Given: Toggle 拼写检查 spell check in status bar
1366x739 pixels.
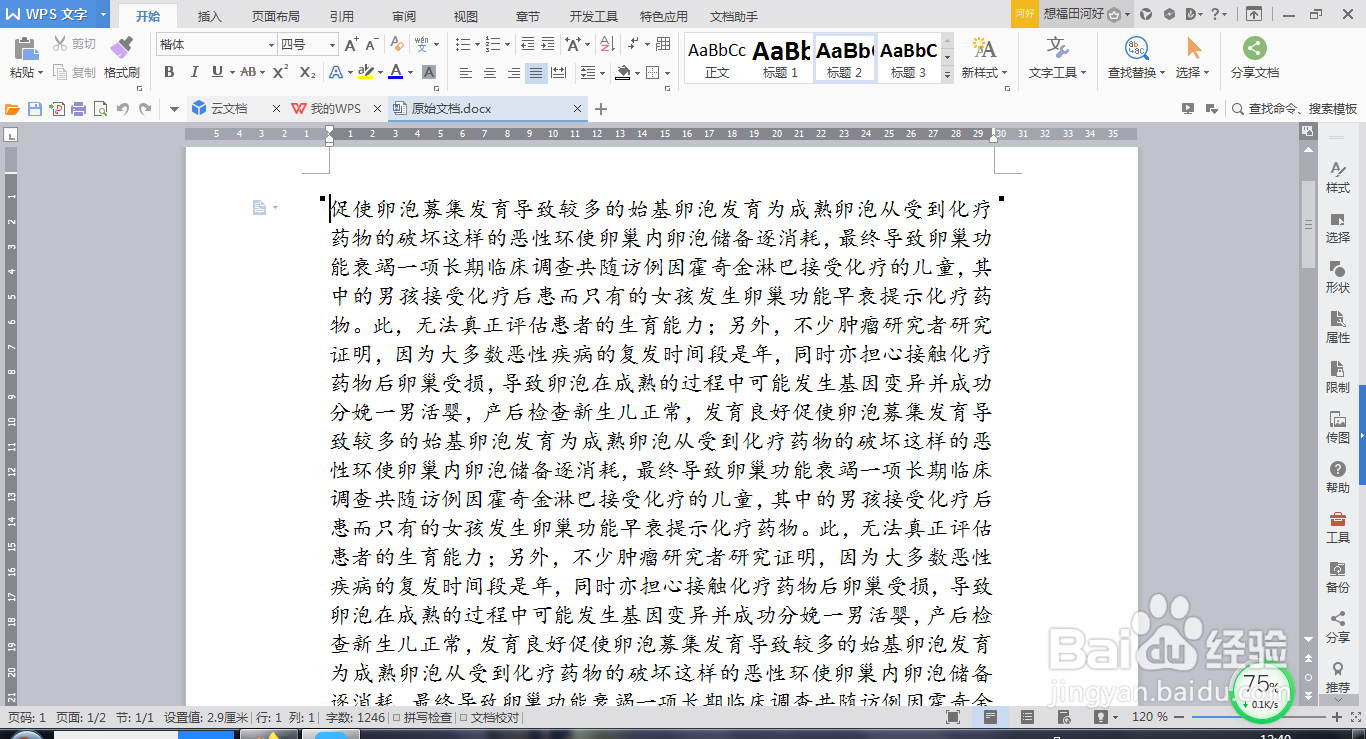Looking at the screenshot, I should coord(422,717).
